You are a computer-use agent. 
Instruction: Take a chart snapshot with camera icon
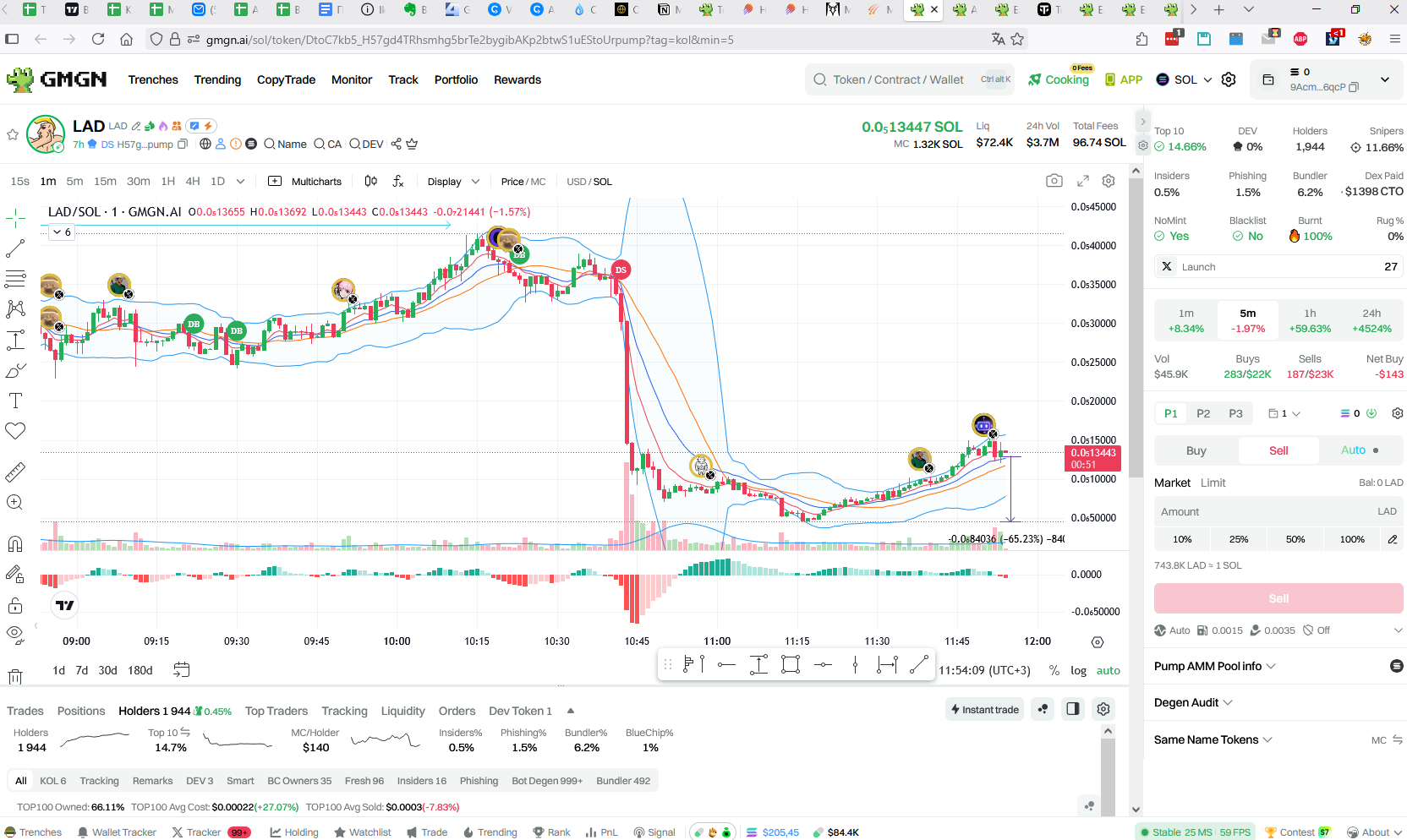1054,181
